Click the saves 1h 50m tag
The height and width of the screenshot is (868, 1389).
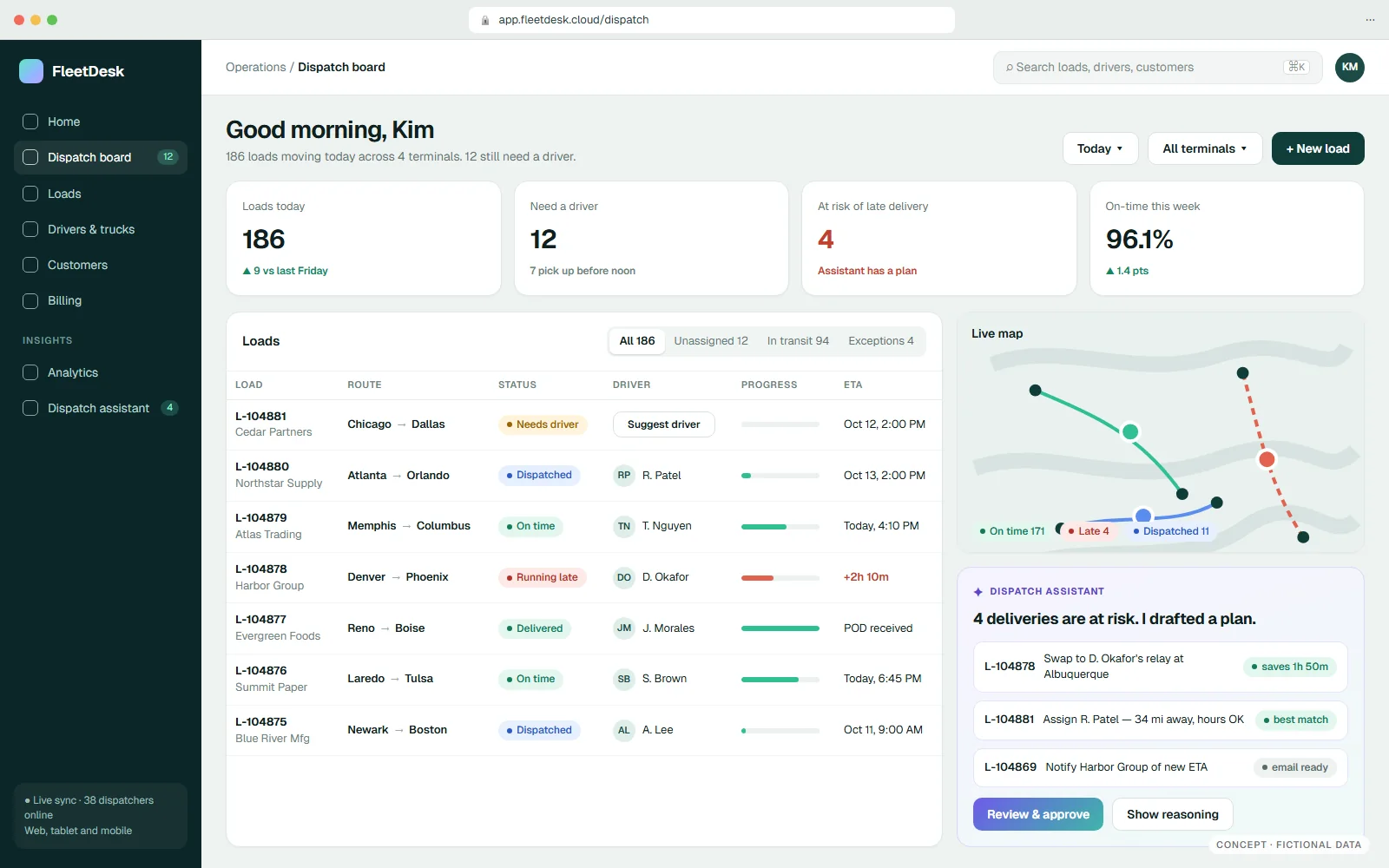1289,667
